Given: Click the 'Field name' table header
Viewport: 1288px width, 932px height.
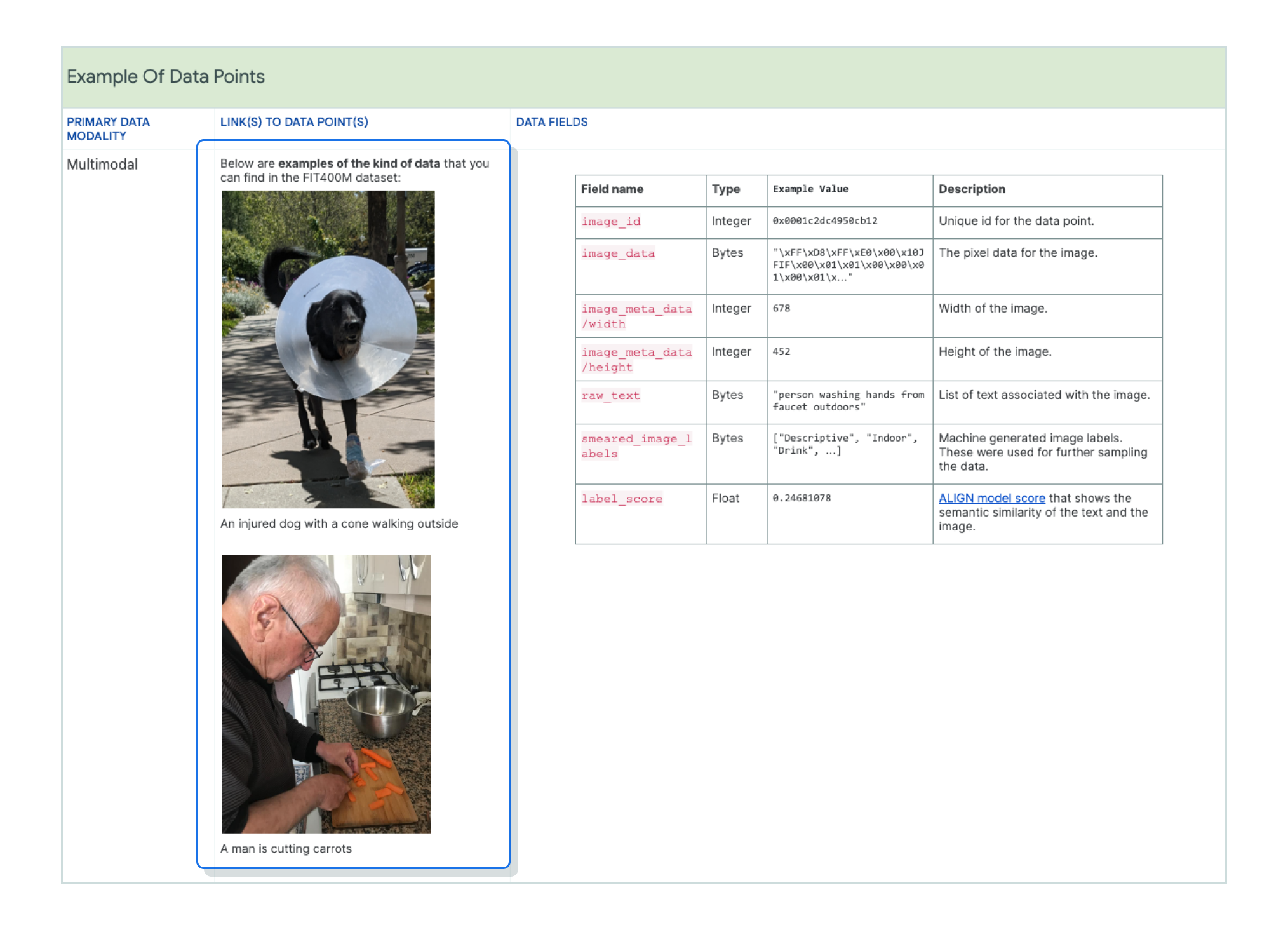Looking at the screenshot, I should 612,189.
